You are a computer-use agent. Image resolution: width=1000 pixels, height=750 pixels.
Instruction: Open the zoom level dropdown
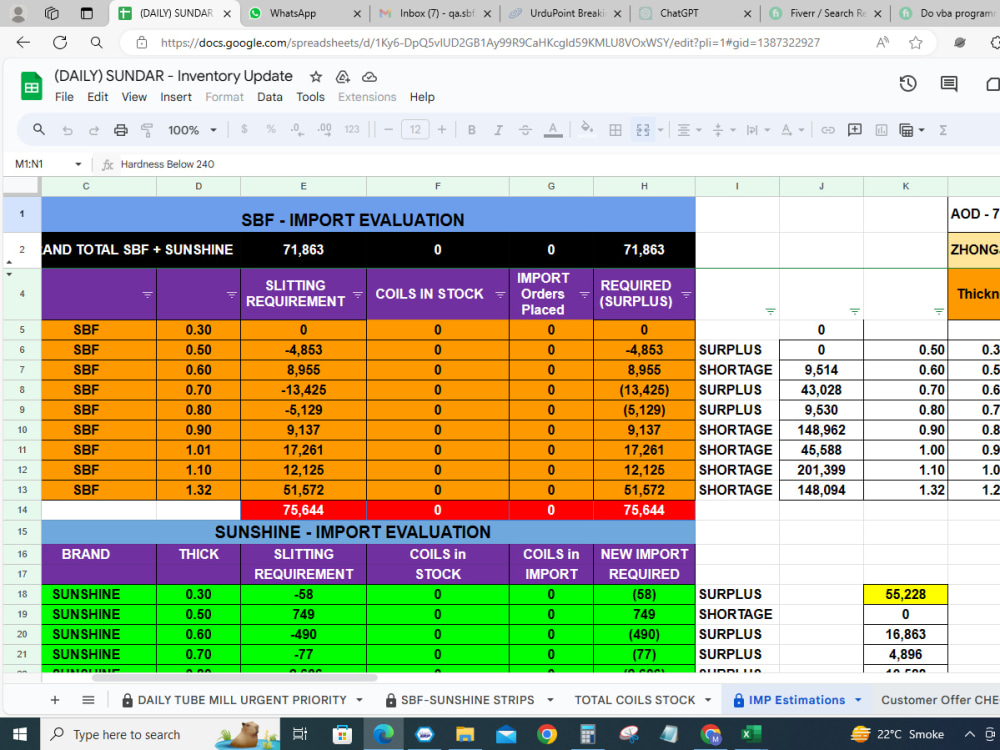pyautogui.click(x=196, y=130)
